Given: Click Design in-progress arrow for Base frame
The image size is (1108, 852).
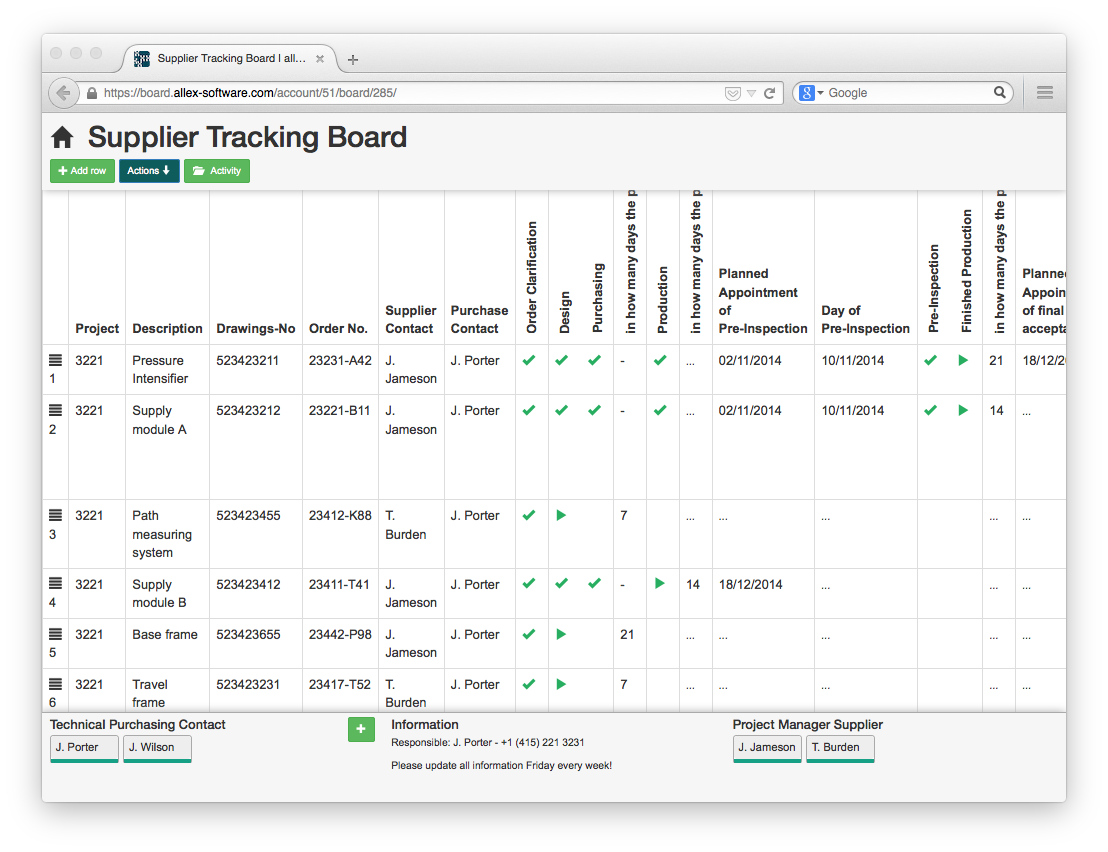Looking at the screenshot, I should [x=561, y=634].
